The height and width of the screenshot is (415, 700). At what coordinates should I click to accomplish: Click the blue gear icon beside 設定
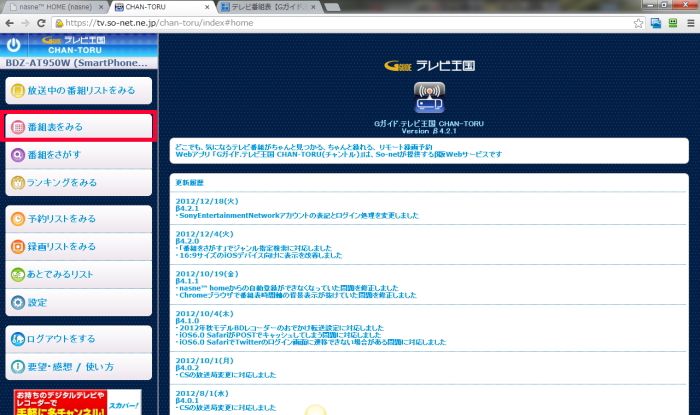tap(17, 303)
